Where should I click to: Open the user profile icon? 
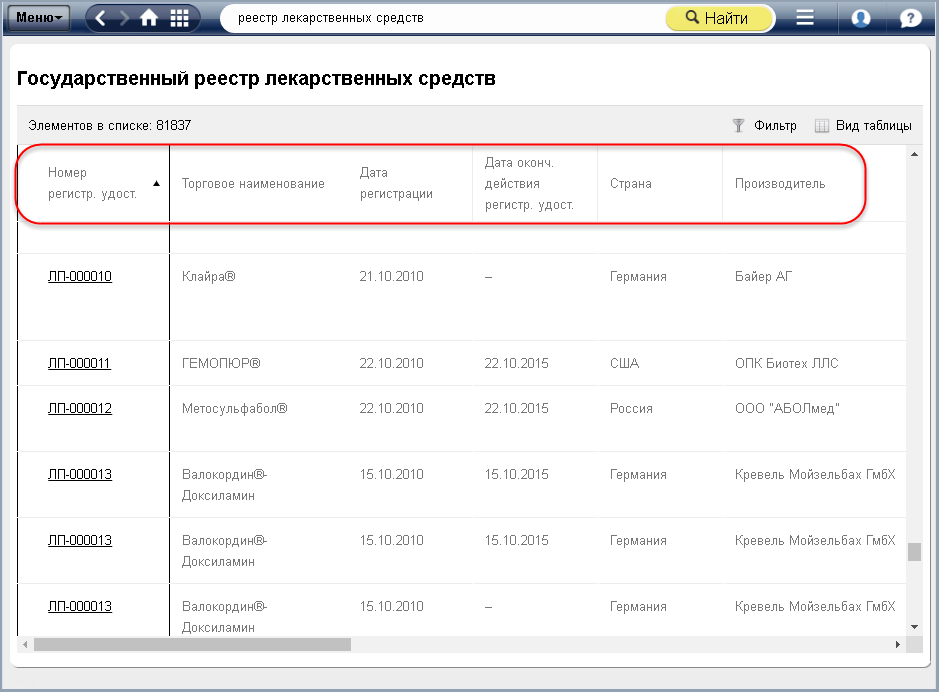pos(861,18)
